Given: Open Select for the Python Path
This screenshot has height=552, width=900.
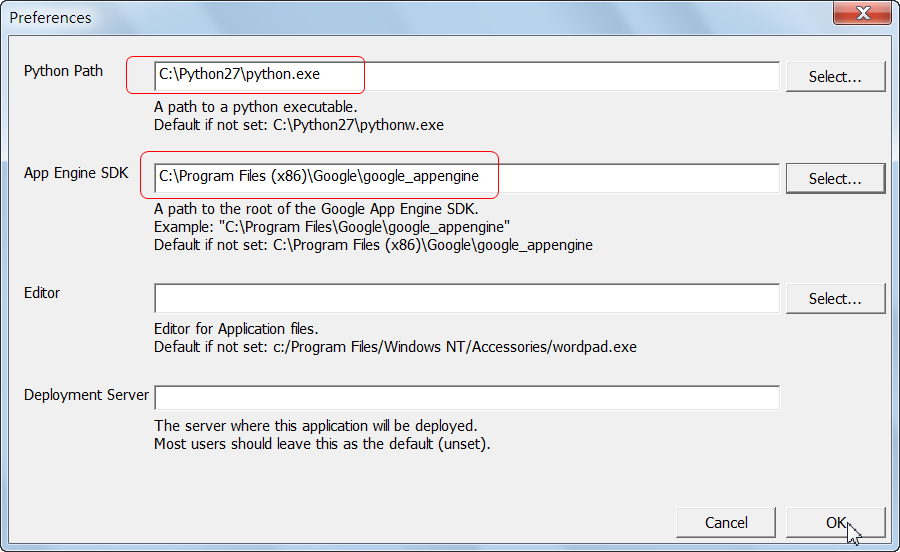Looking at the screenshot, I should tap(835, 76).
